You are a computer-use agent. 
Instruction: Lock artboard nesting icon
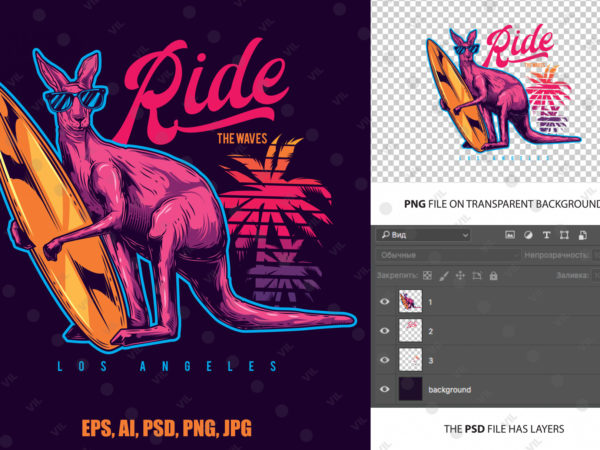477,276
